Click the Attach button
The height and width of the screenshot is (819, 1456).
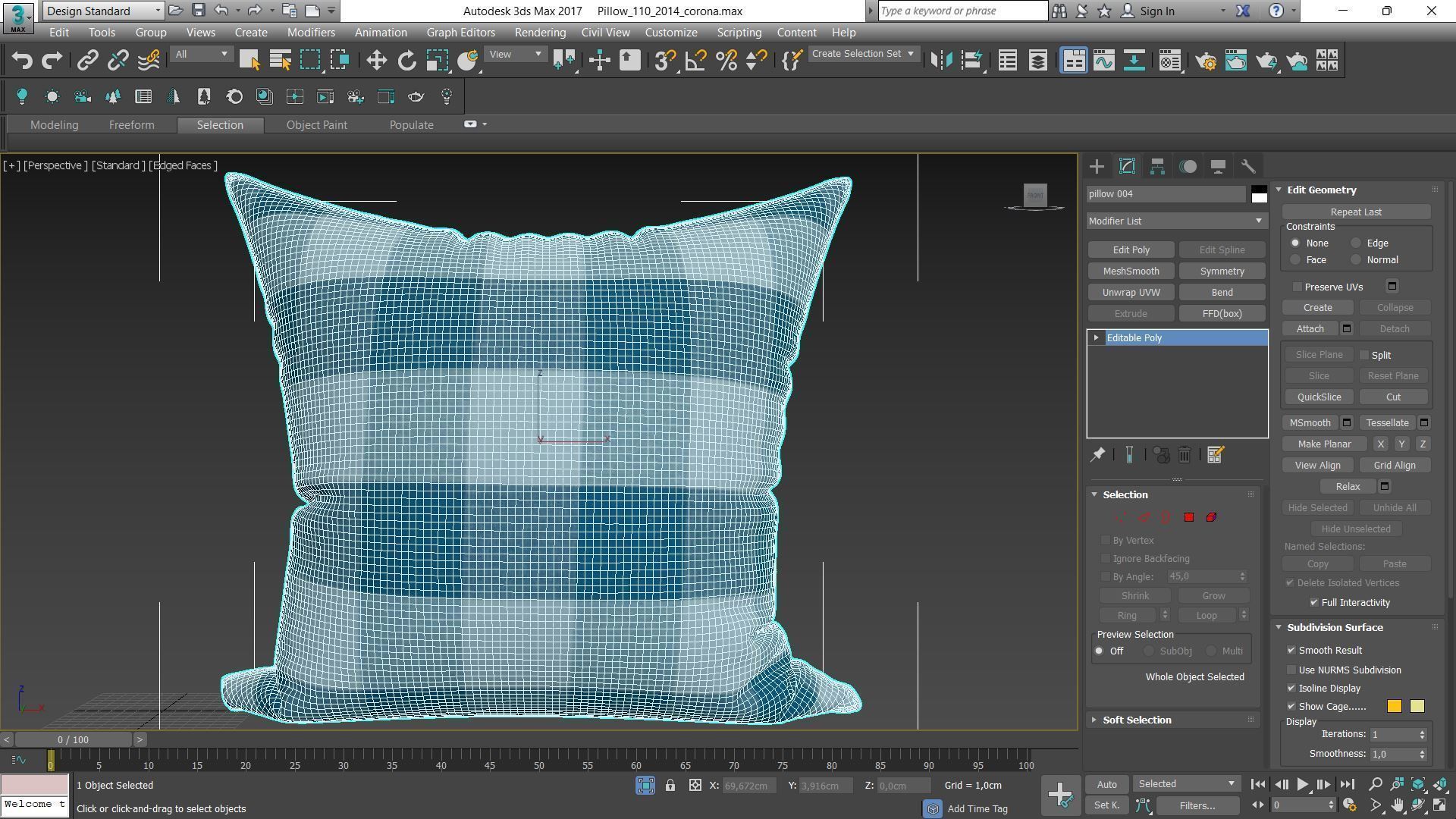pos(1310,329)
